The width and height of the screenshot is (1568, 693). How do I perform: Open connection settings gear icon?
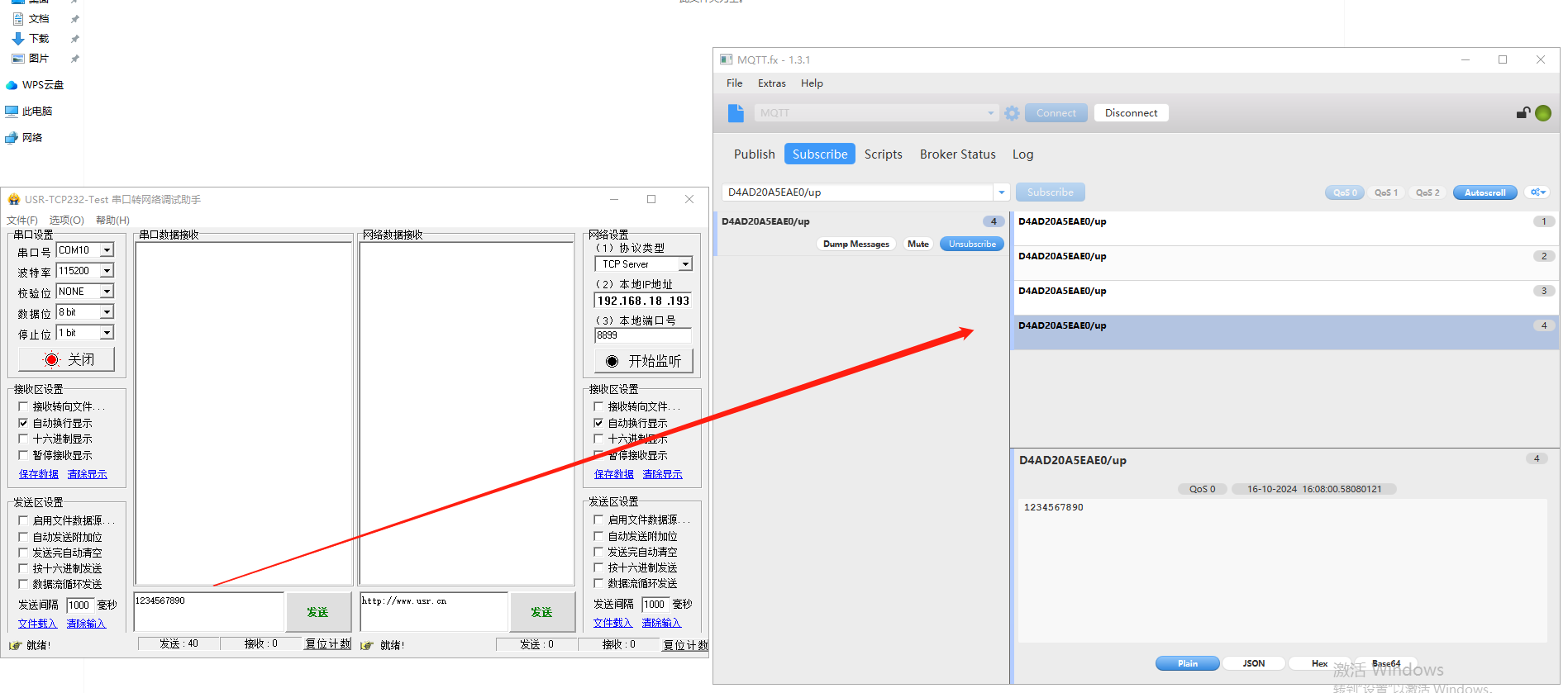(x=1012, y=113)
